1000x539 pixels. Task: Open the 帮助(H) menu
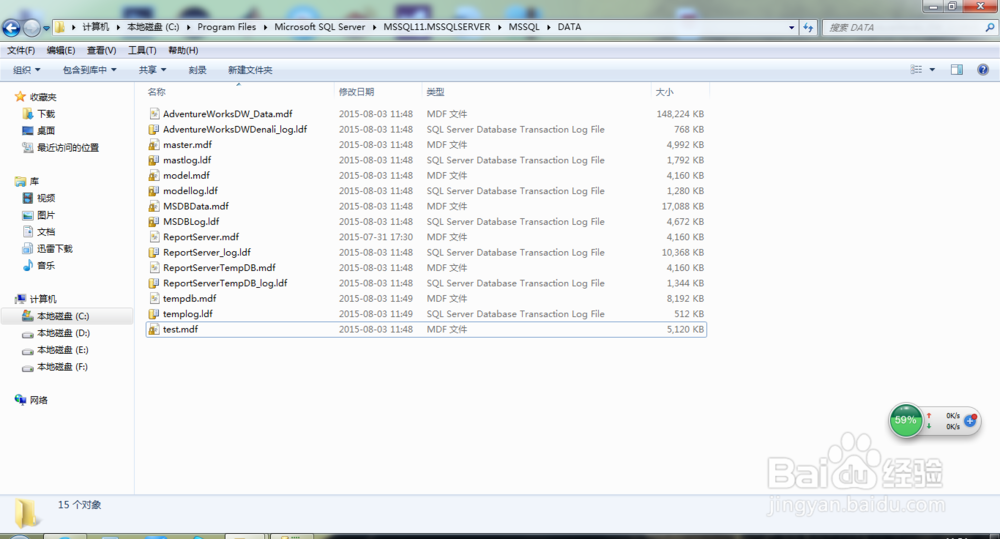[x=183, y=50]
